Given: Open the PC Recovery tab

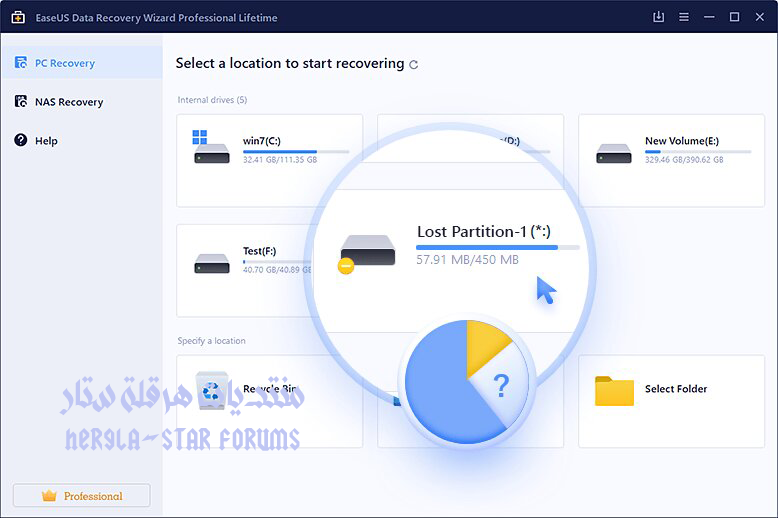Looking at the screenshot, I should click(x=81, y=63).
